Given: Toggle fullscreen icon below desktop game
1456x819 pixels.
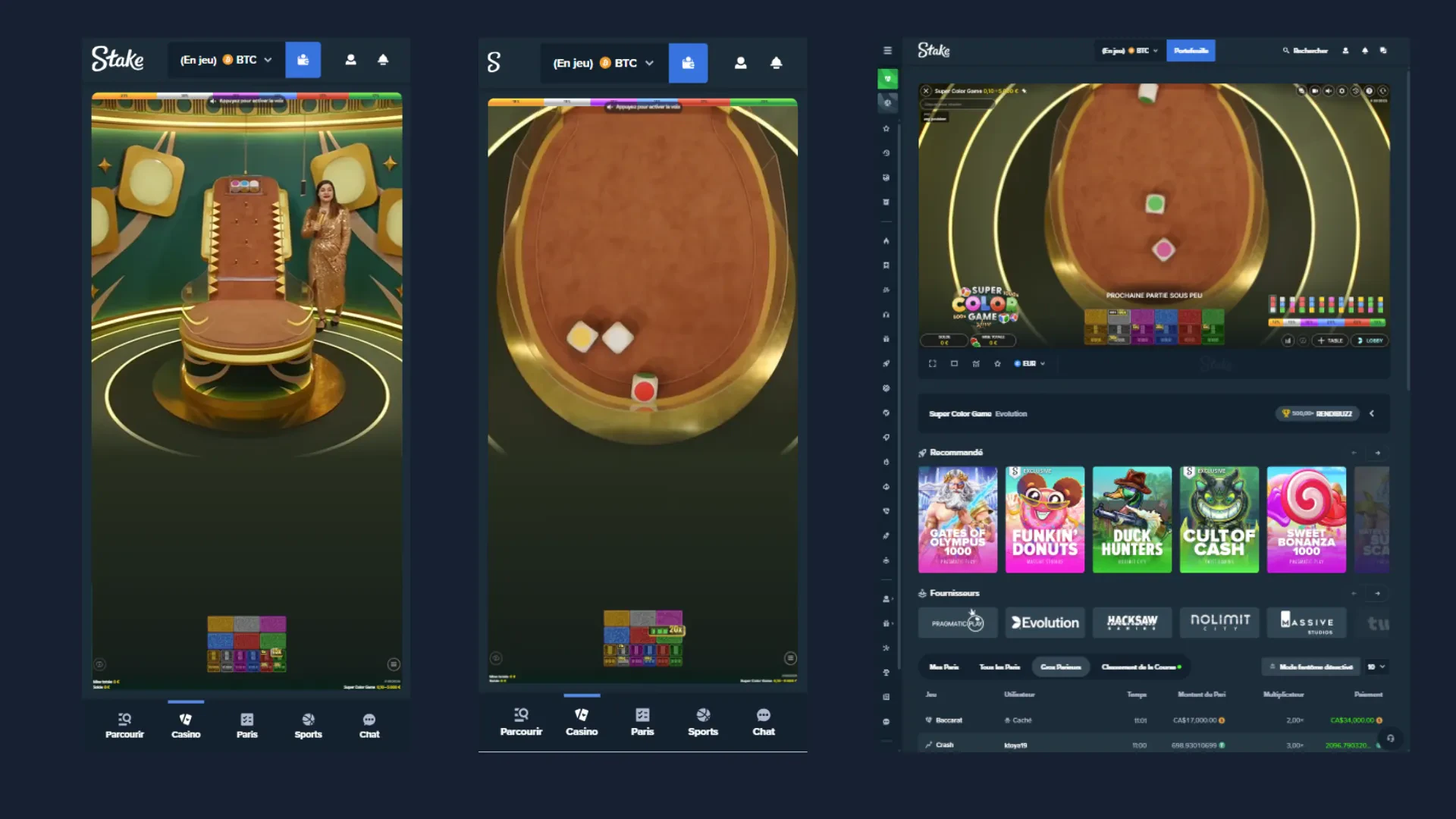Looking at the screenshot, I should [x=932, y=363].
